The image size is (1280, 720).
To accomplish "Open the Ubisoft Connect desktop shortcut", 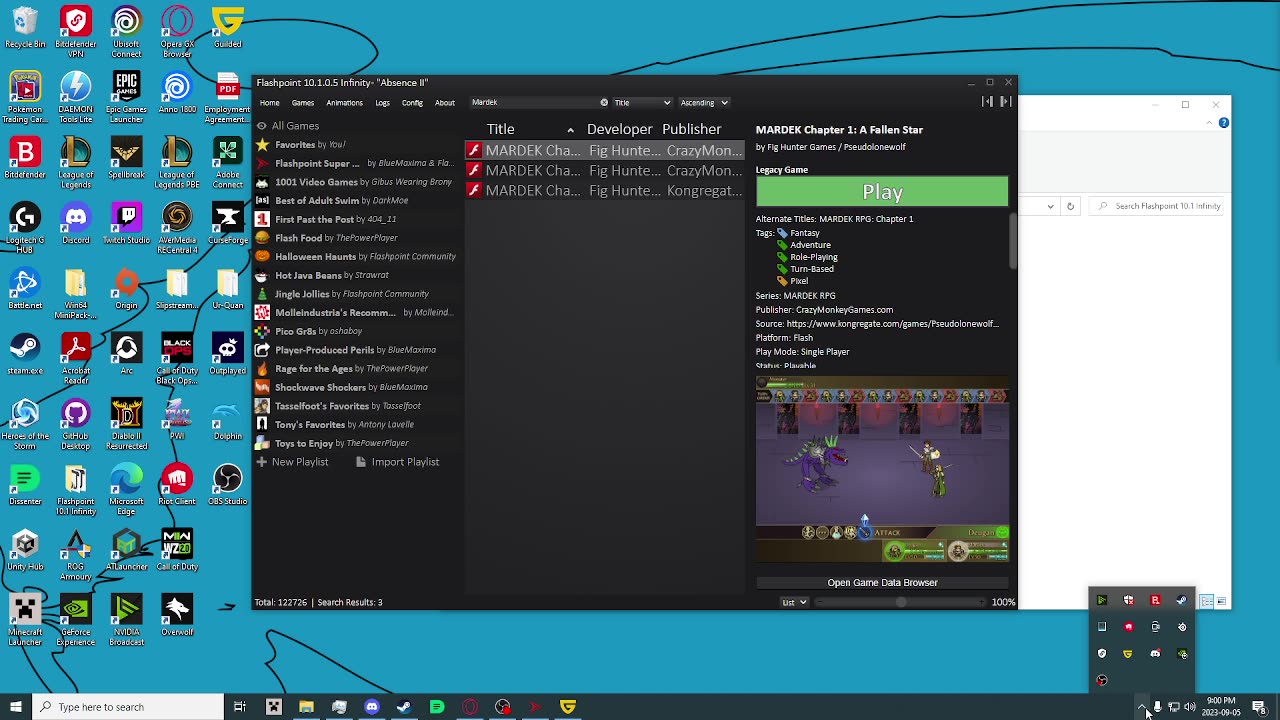I will [x=126, y=30].
